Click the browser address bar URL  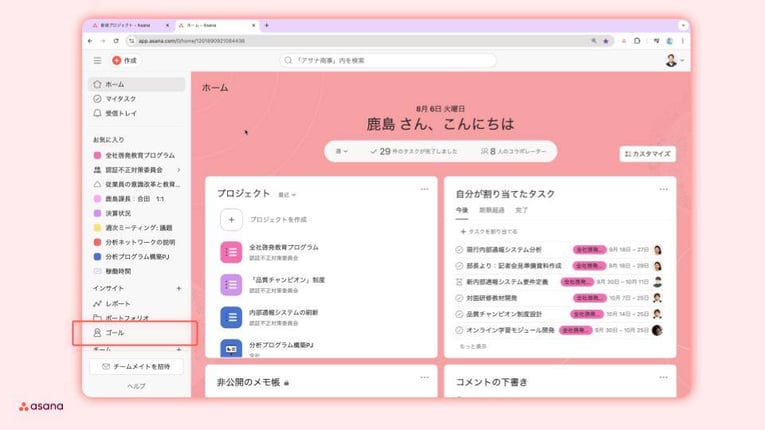click(192, 41)
